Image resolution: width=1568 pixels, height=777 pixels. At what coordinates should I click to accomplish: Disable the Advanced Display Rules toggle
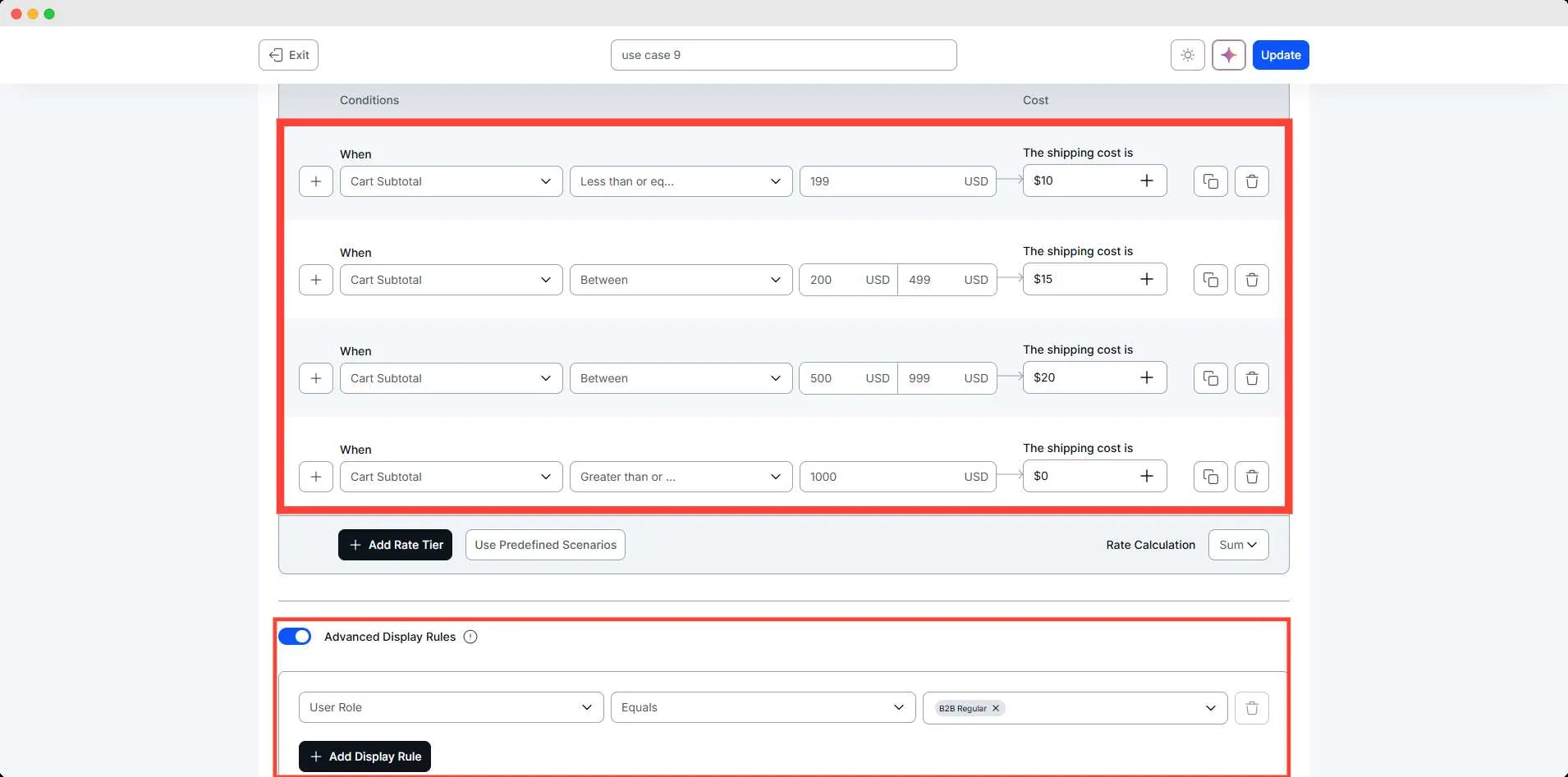click(x=296, y=636)
